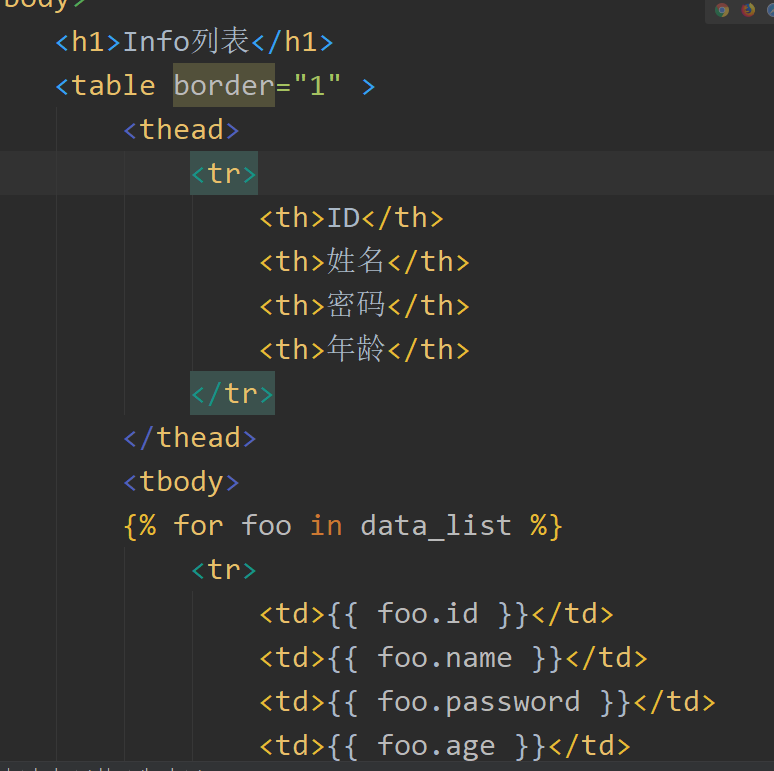Click the '<th>ID</th>' header line
774x771 pixels.
(351, 218)
